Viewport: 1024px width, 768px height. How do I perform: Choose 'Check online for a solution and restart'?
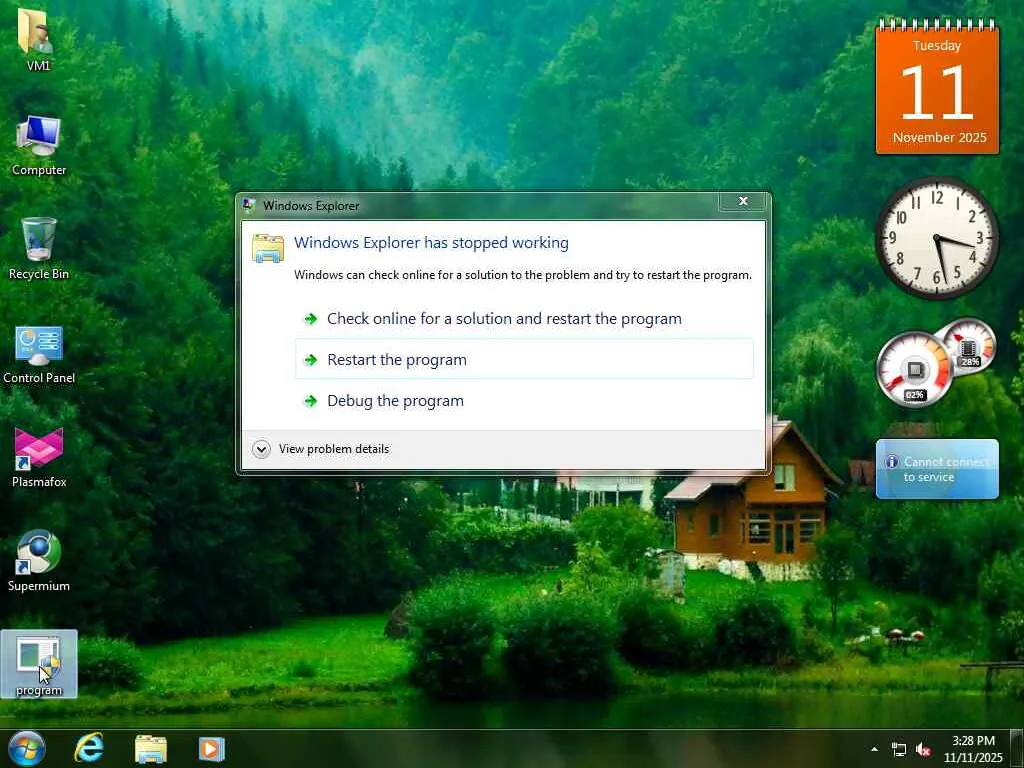[x=524, y=319]
